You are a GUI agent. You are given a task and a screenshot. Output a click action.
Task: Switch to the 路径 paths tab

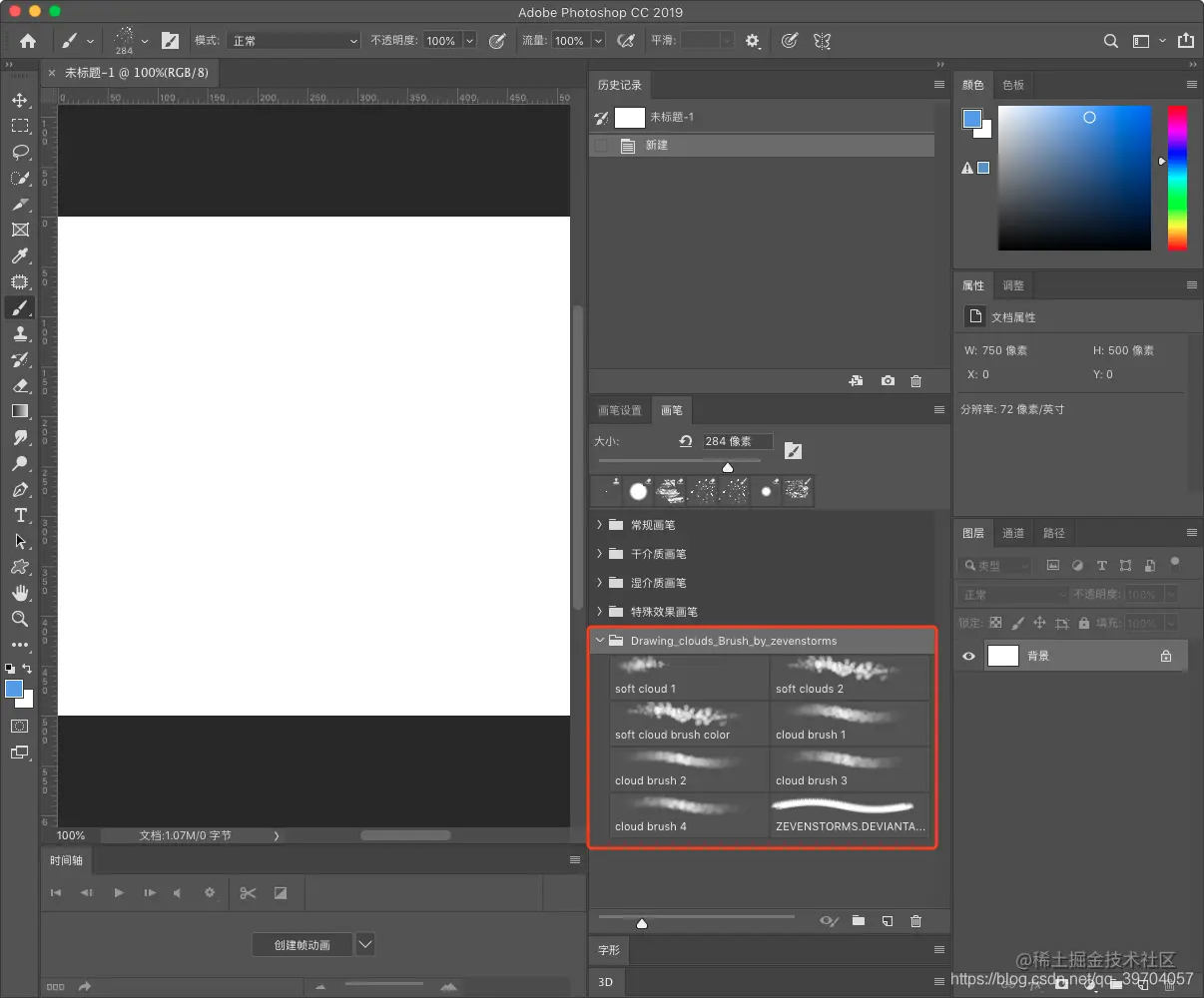[1054, 533]
